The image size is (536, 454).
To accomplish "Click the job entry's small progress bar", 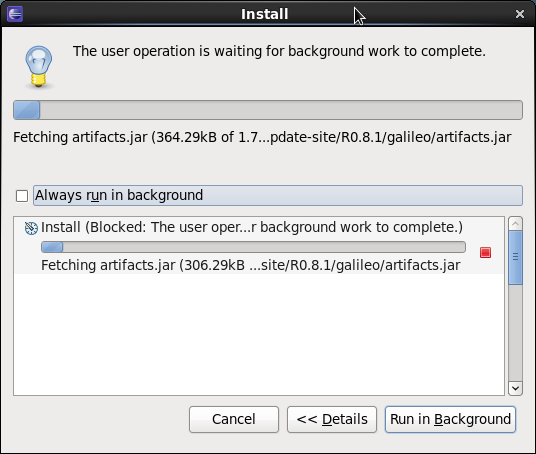I will pos(253,247).
